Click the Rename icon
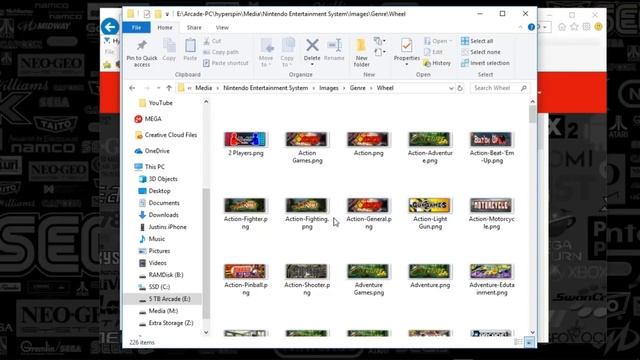Viewport: 640px width, 360px height. pos(334,45)
